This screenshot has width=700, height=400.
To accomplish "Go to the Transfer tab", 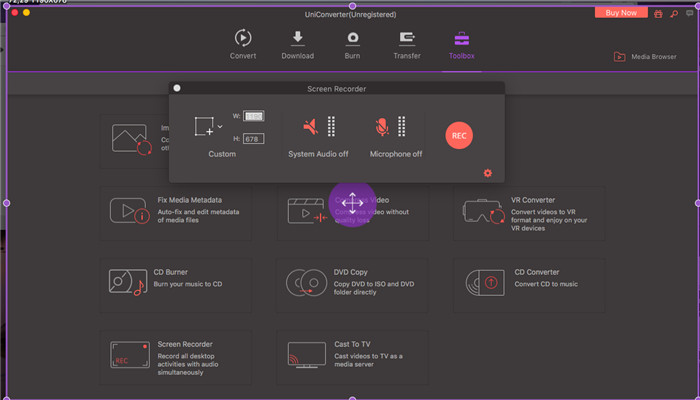I will click(x=407, y=44).
